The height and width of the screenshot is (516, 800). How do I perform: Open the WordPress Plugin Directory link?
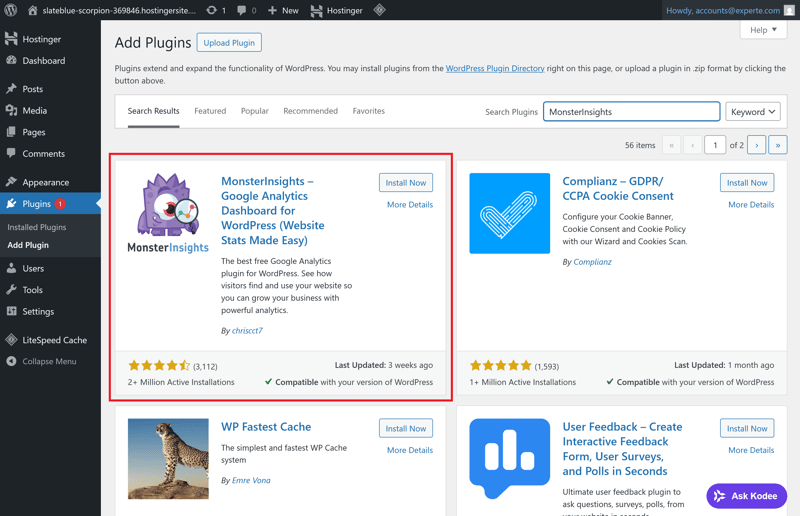coord(494,69)
